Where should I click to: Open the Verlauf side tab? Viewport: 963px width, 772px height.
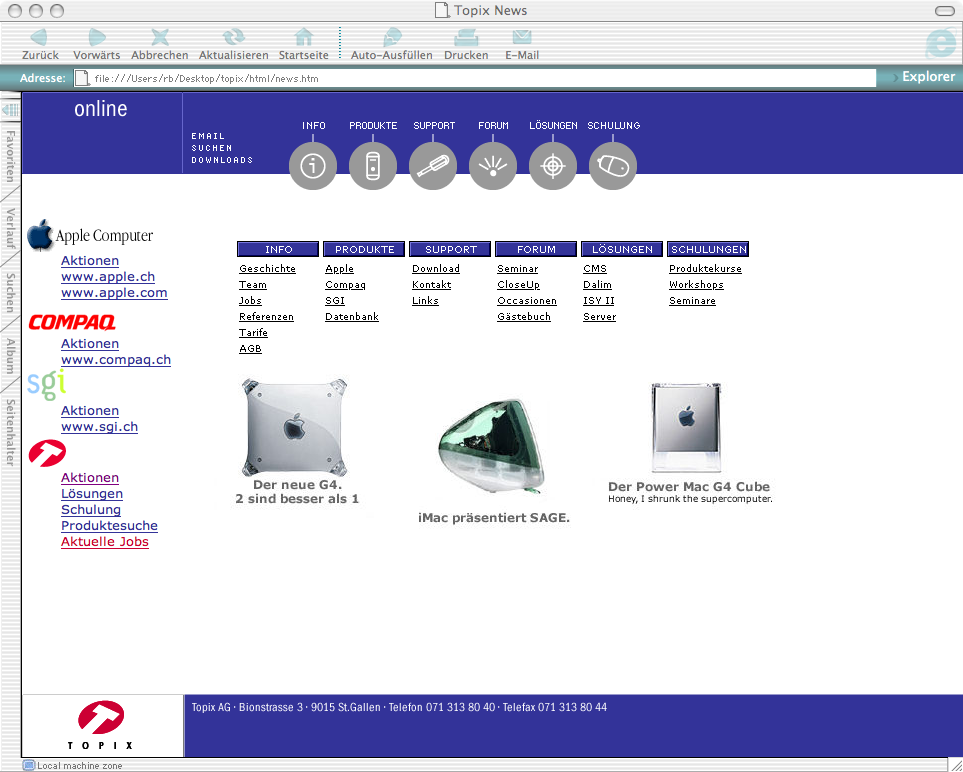point(10,228)
